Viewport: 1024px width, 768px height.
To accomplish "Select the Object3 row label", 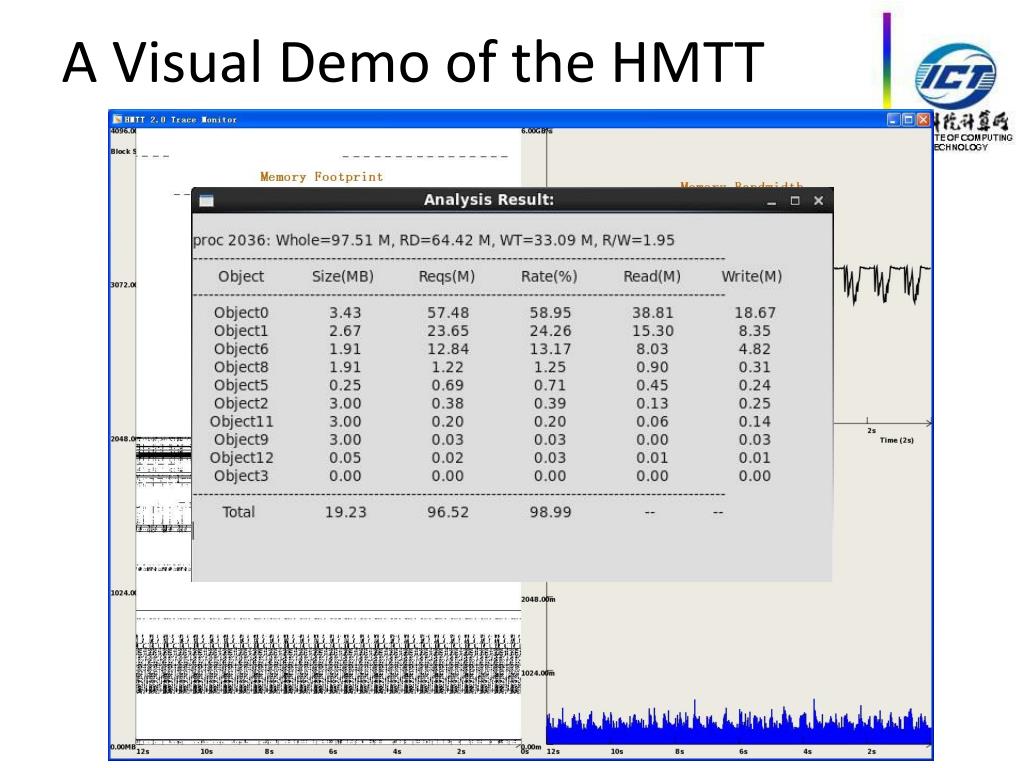I will point(241,476).
